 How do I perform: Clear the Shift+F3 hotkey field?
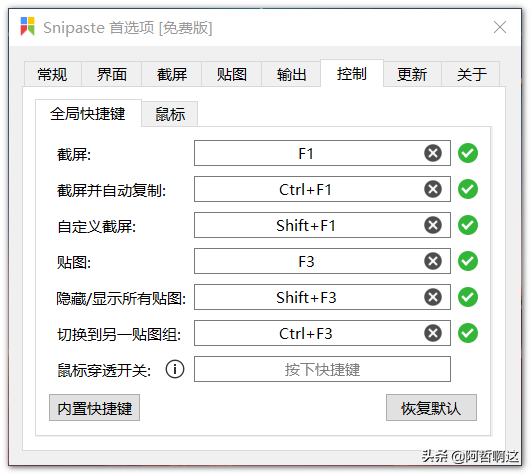(433, 297)
